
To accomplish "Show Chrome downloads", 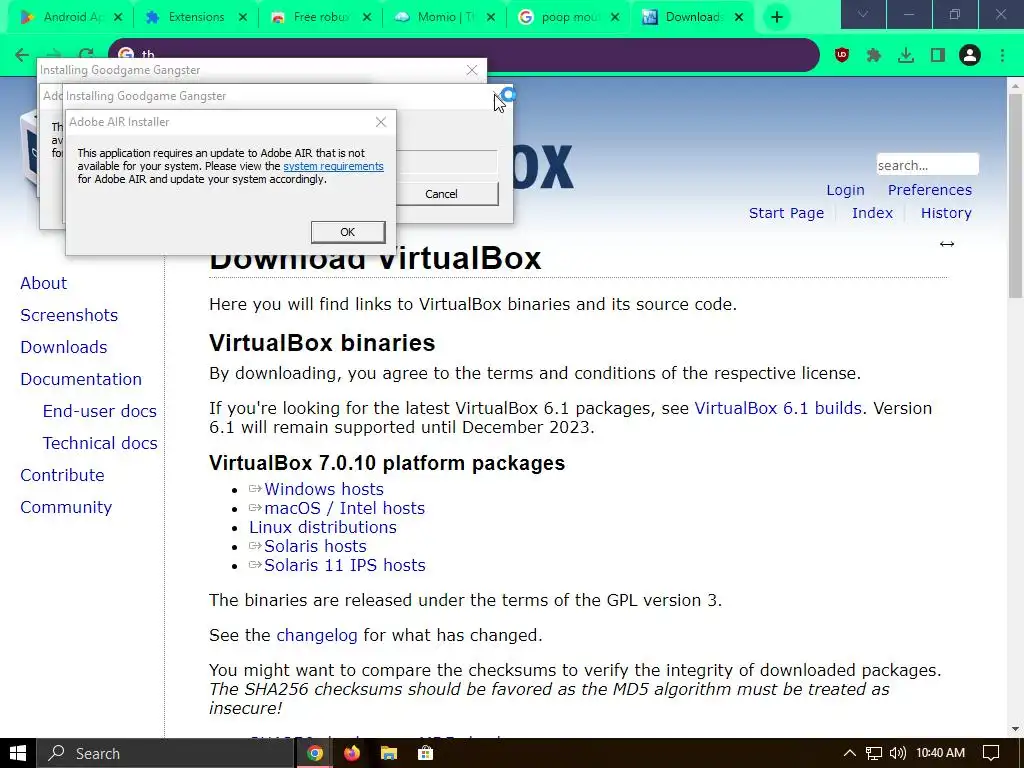I will (906, 56).
